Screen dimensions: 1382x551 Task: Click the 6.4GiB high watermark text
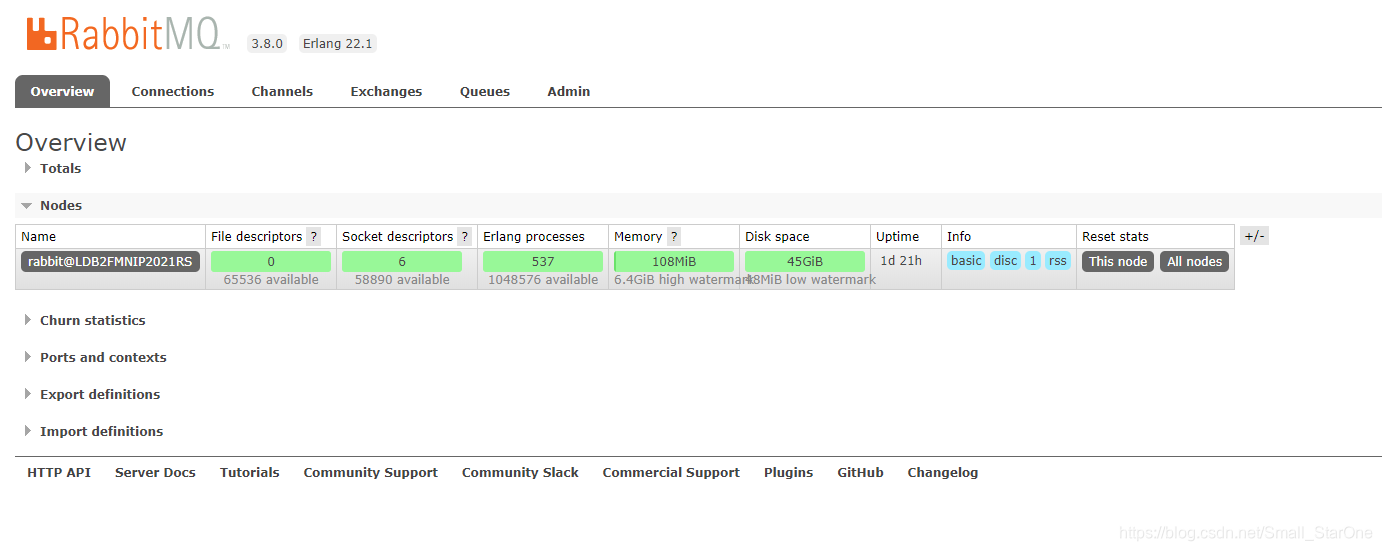[683, 280]
